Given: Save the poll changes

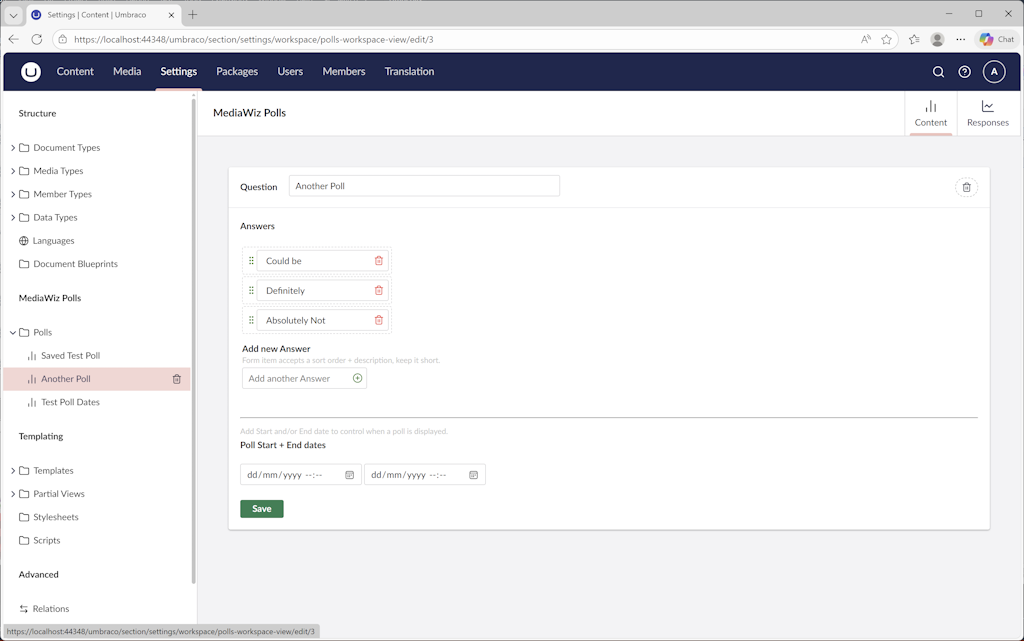Looking at the screenshot, I should click(x=261, y=508).
